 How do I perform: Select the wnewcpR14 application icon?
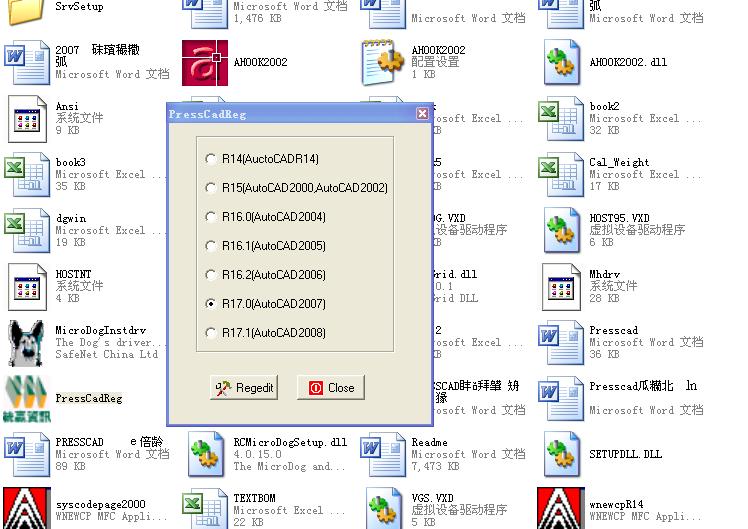point(561,508)
